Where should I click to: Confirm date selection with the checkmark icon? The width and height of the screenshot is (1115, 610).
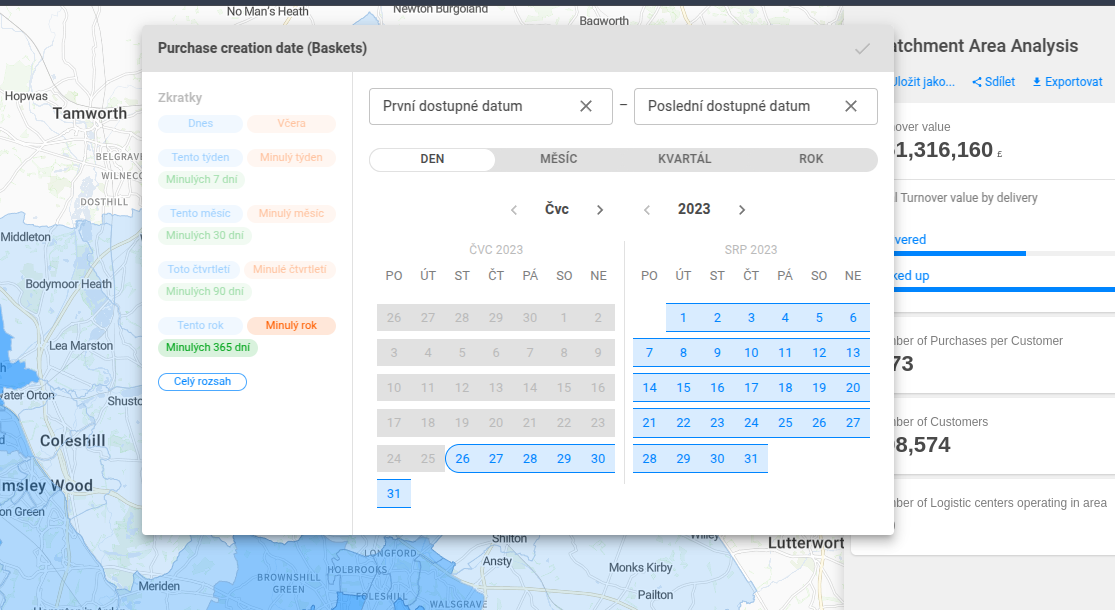point(862,48)
